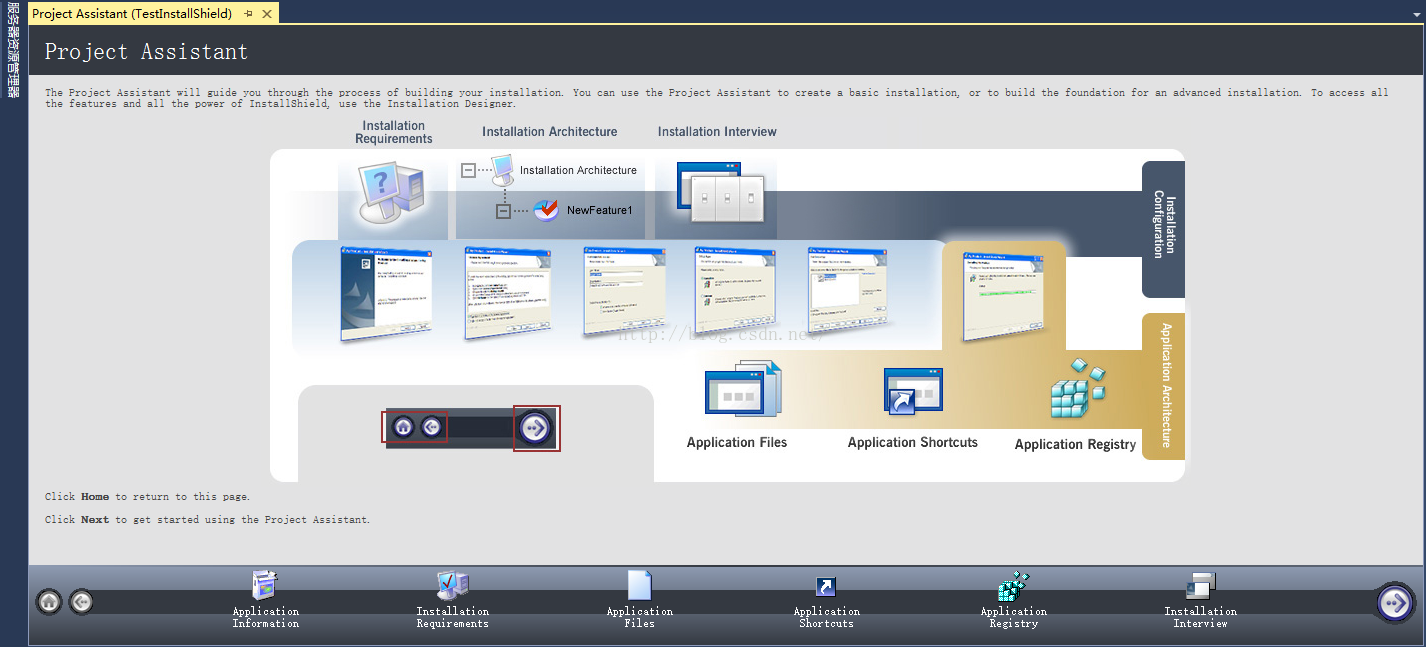Click the Application Shortcuts icon in diagram
This screenshot has width=1426, height=647.
click(x=913, y=392)
